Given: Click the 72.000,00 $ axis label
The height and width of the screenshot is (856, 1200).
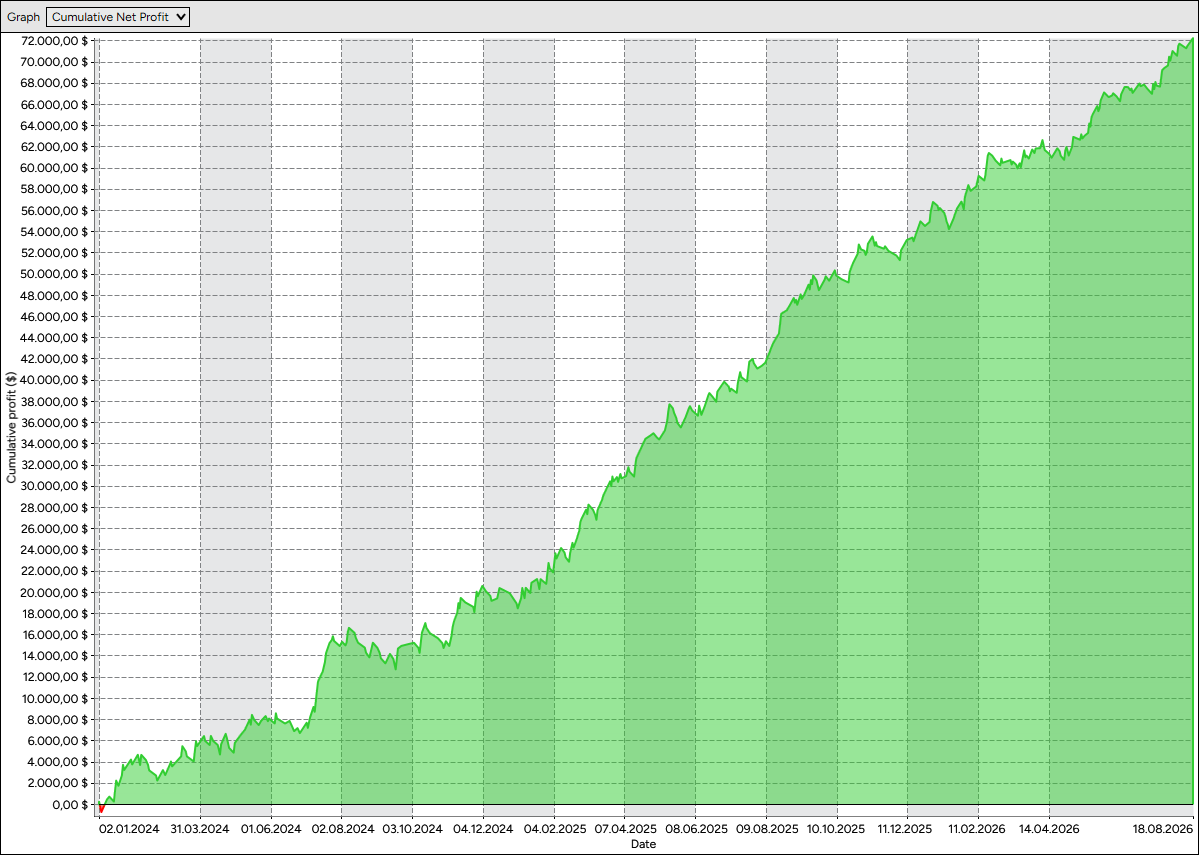Looking at the screenshot, I should pos(55,41).
